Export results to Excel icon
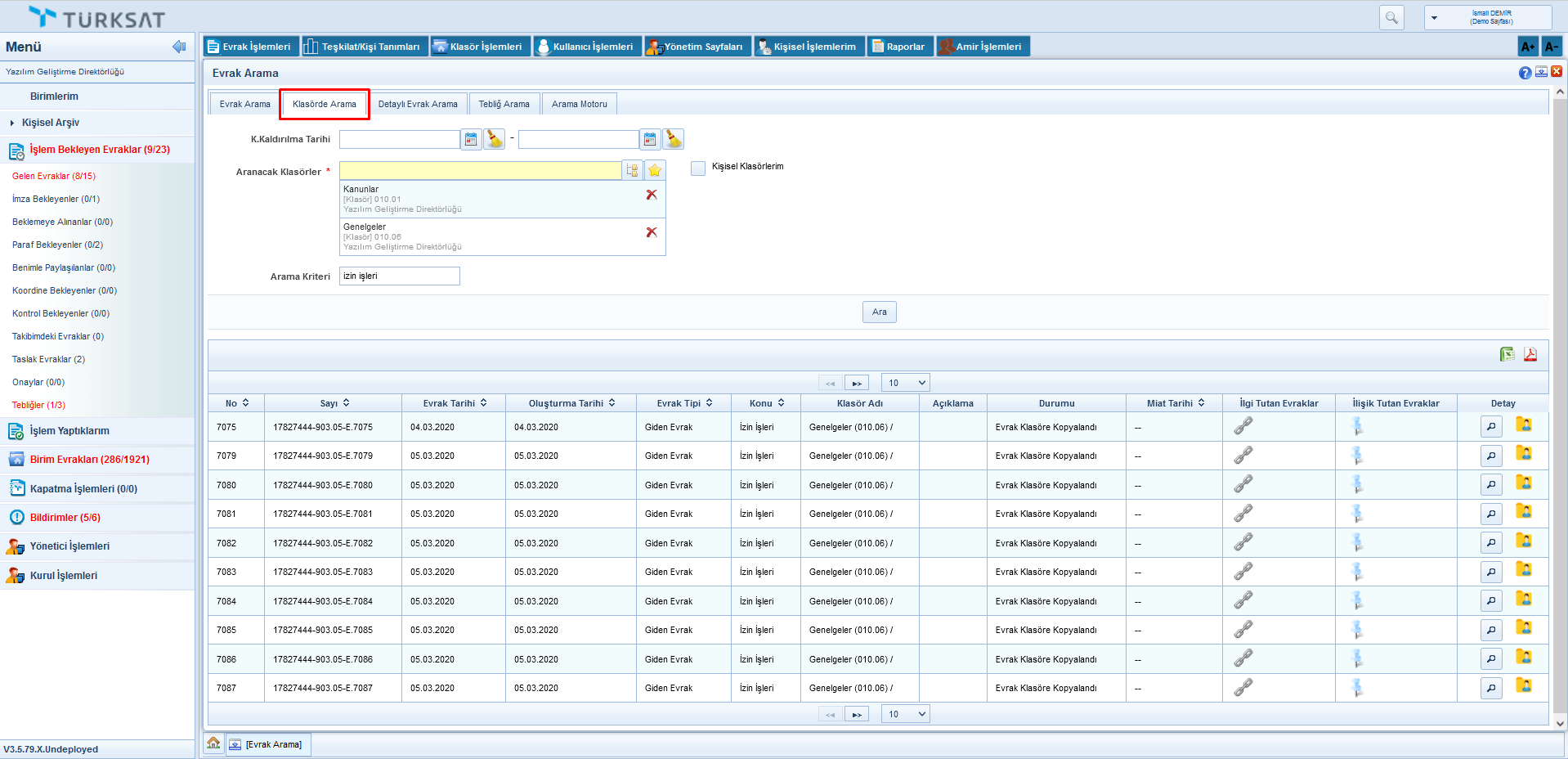Image resolution: width=1568 pixels, height=759 pixels. 1507,354
